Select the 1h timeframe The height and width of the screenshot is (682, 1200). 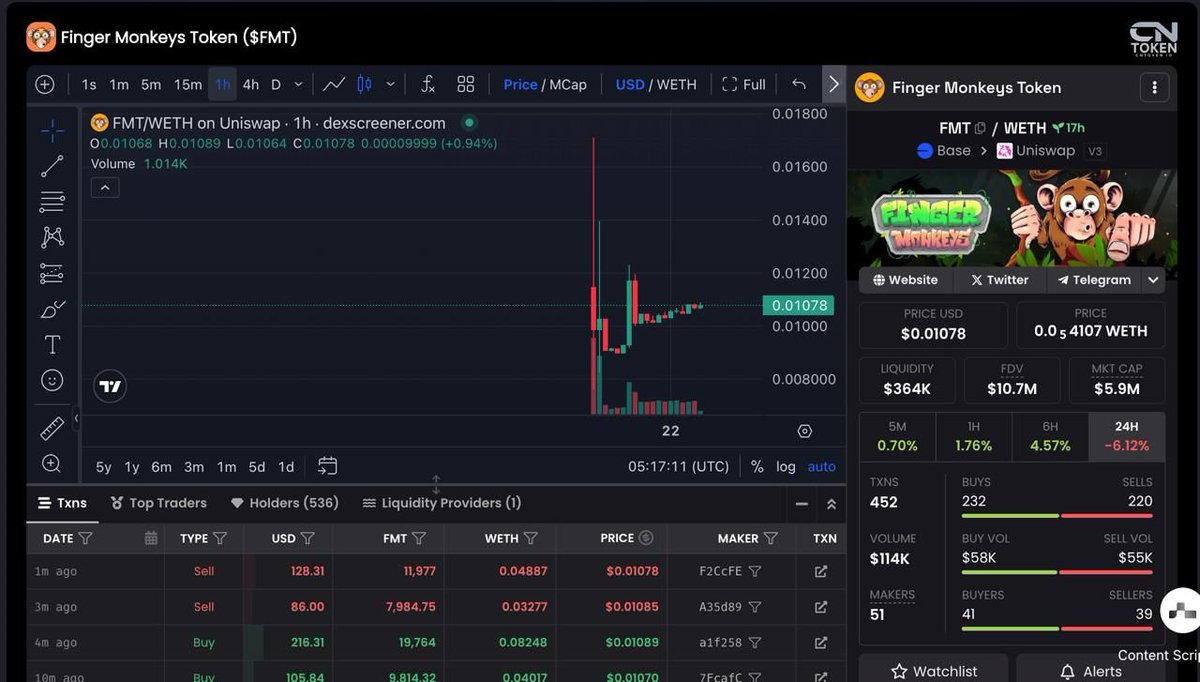pos(222,85)
